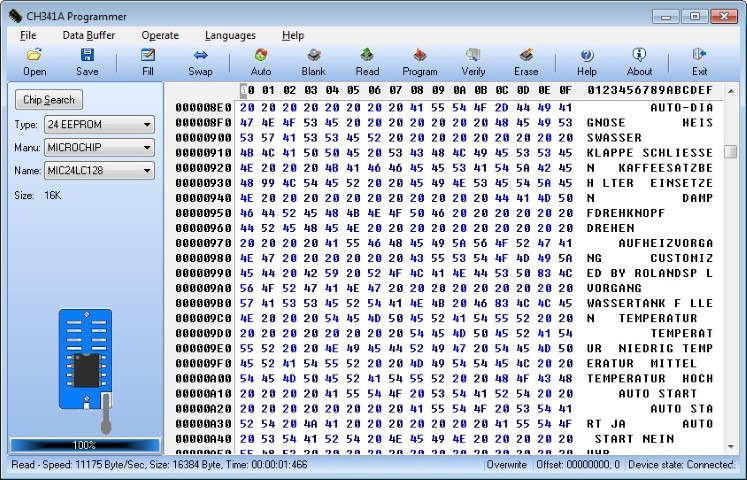Run the Blank check icon
747x480 pixels.
[313, 56]
